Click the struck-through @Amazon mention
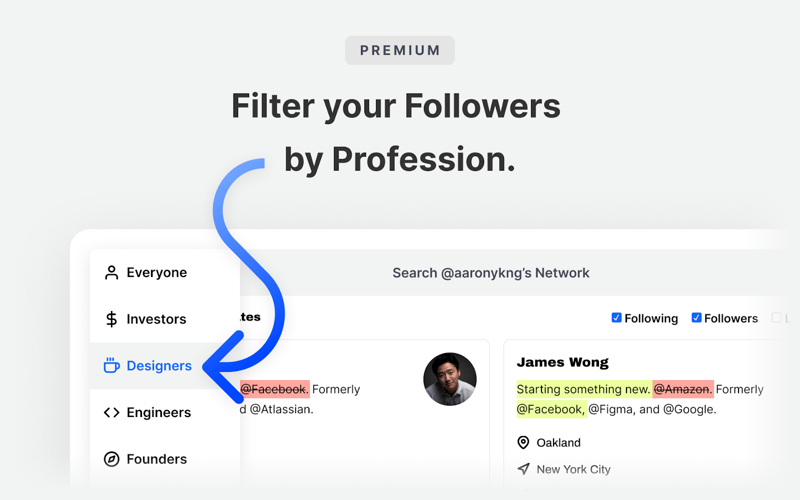This screenshot has width=800, height=500. tap(682, 389)
